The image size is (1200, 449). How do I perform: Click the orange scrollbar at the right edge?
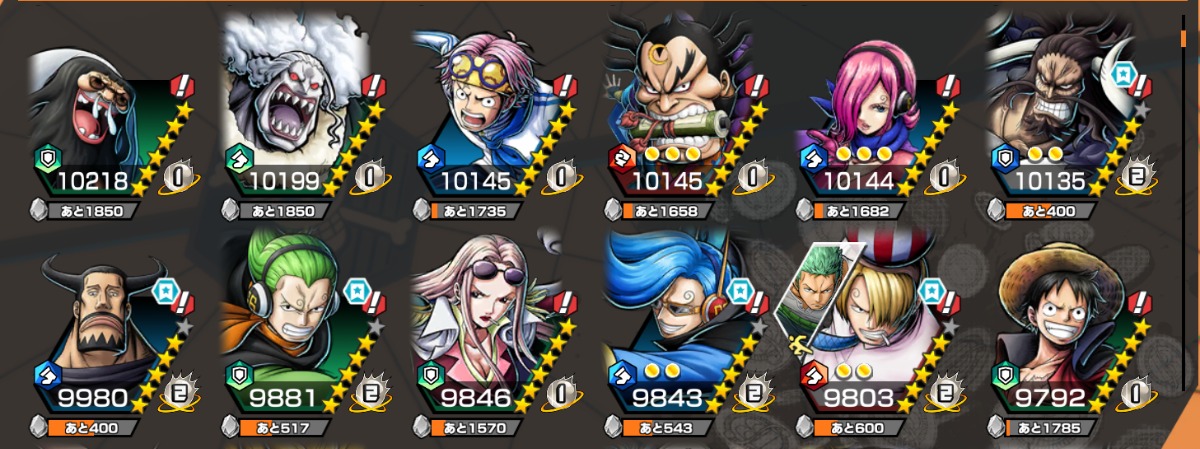pos(1183,40)
